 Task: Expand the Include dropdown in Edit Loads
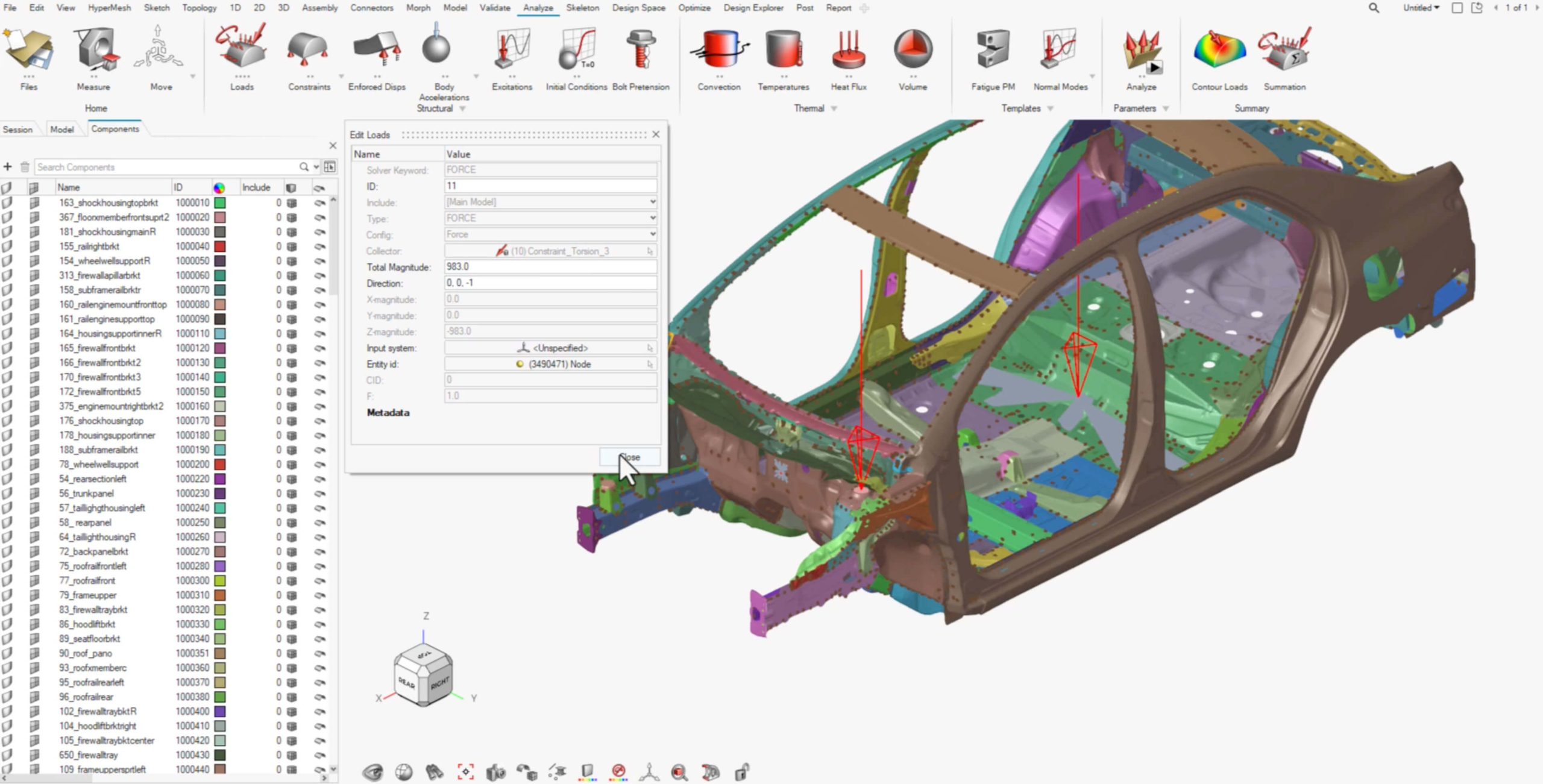652,202
